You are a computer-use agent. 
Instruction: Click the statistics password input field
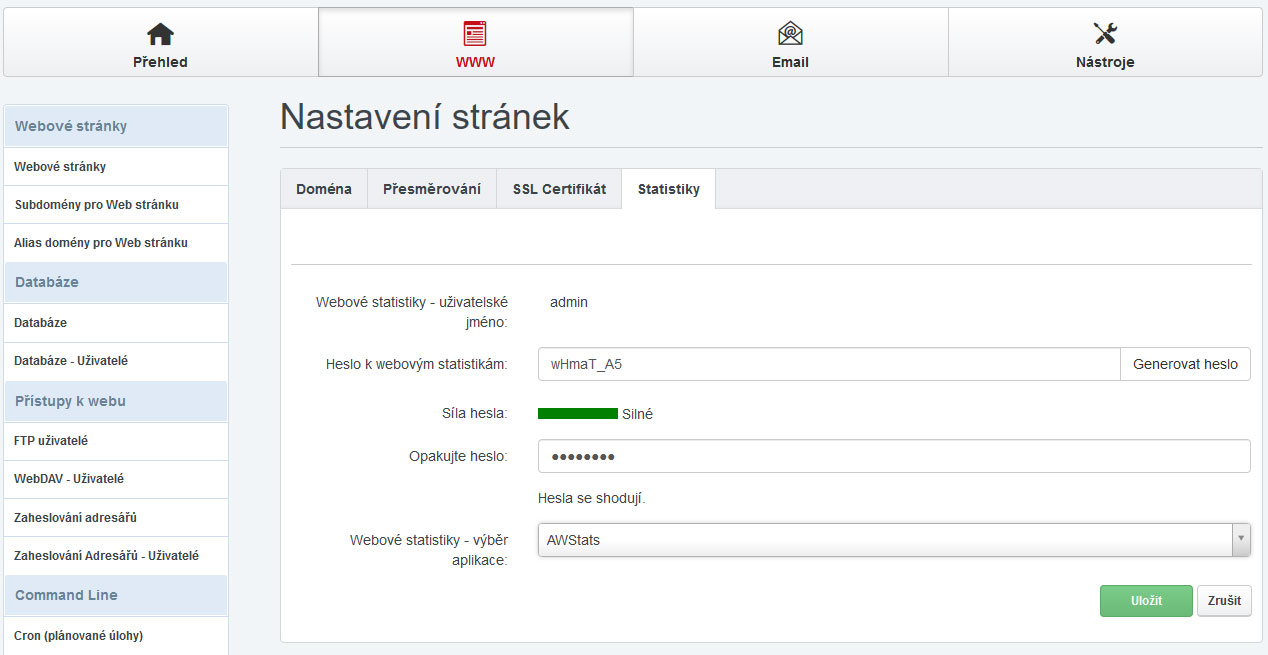pyautogui.click(x=828, y=364)
